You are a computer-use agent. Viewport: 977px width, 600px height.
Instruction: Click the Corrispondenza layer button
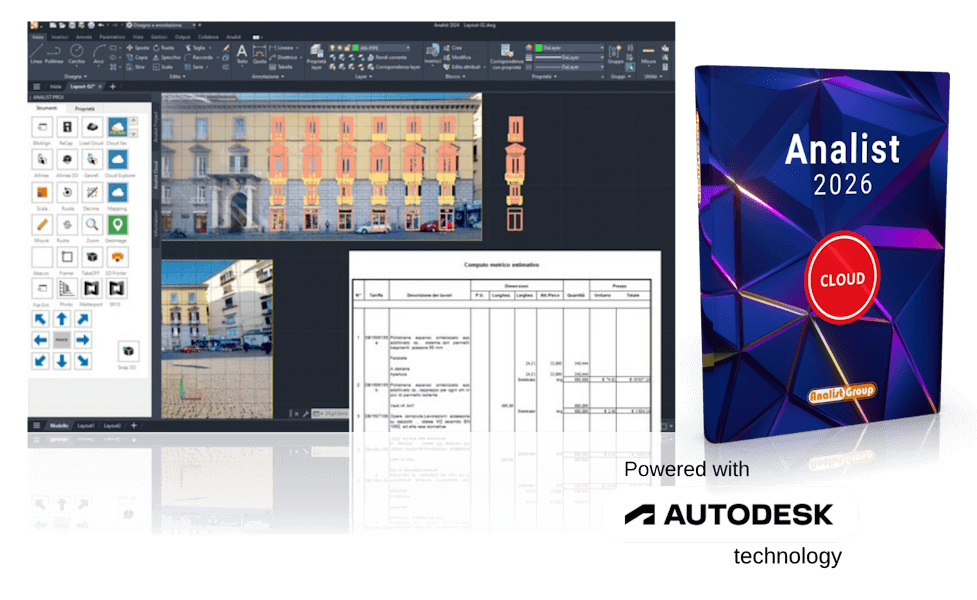pos(393,67)
